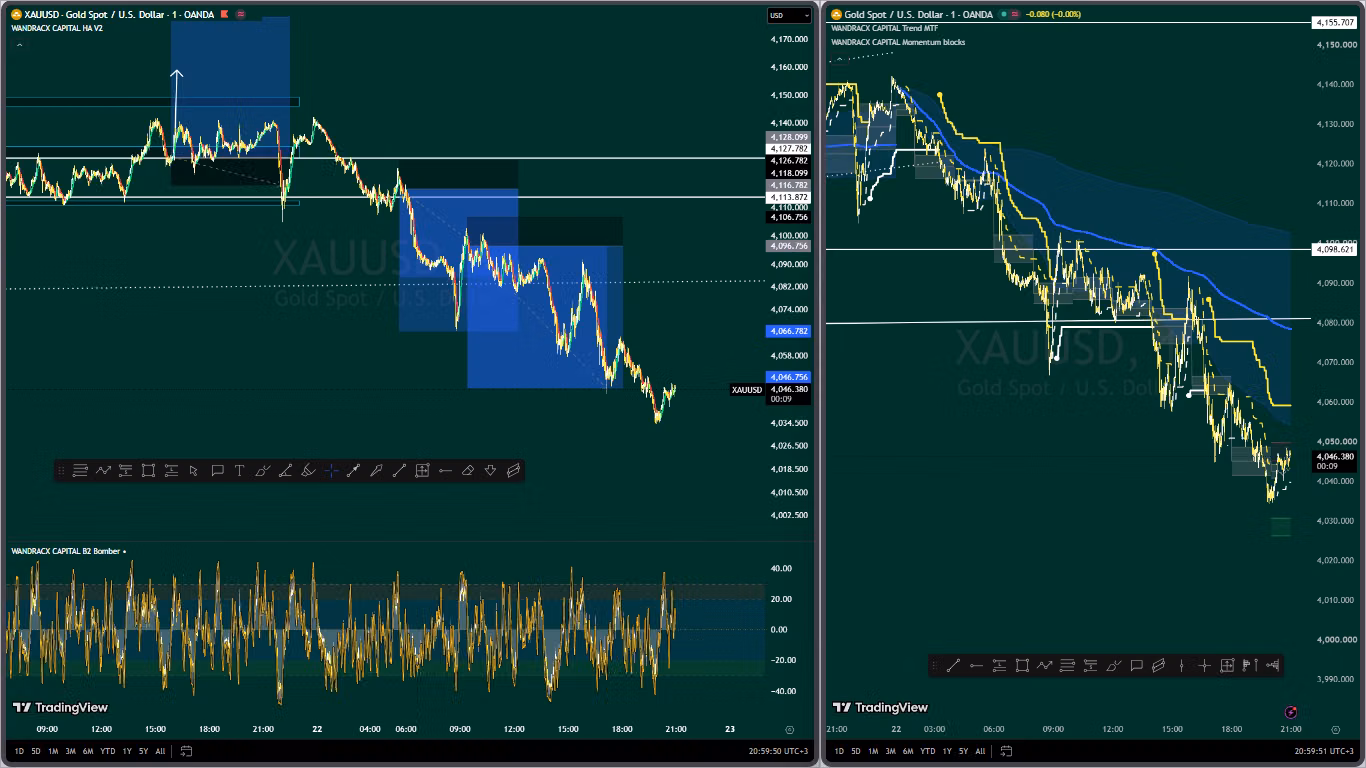Open timezone menu 20:59:51 UTC+3 on right chart
This screenshot has height=768, width=1366.
tap(1326, 751)
